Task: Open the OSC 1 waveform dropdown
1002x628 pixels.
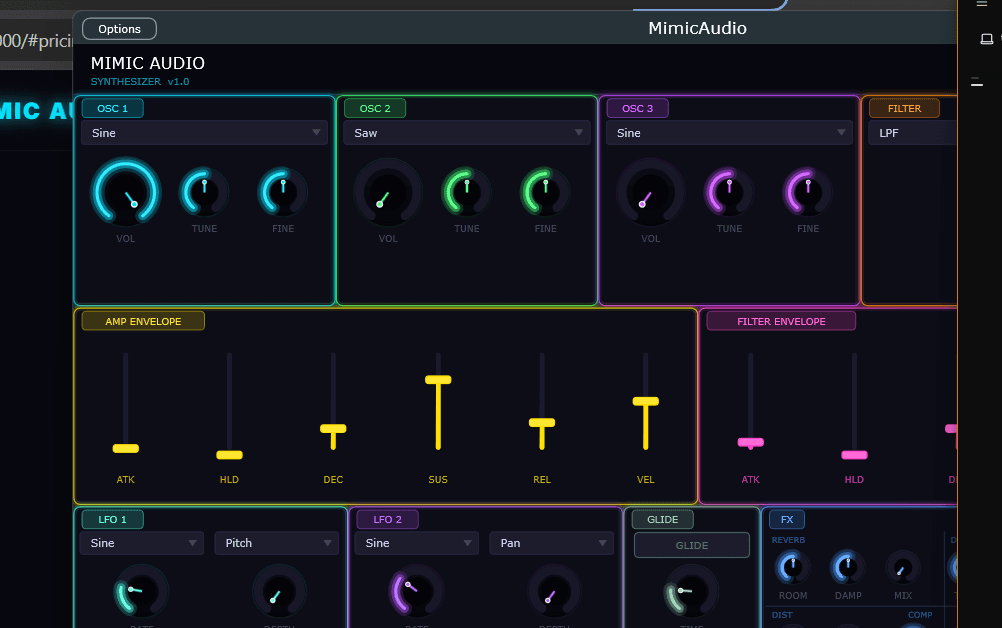Action: click(204, 133)
